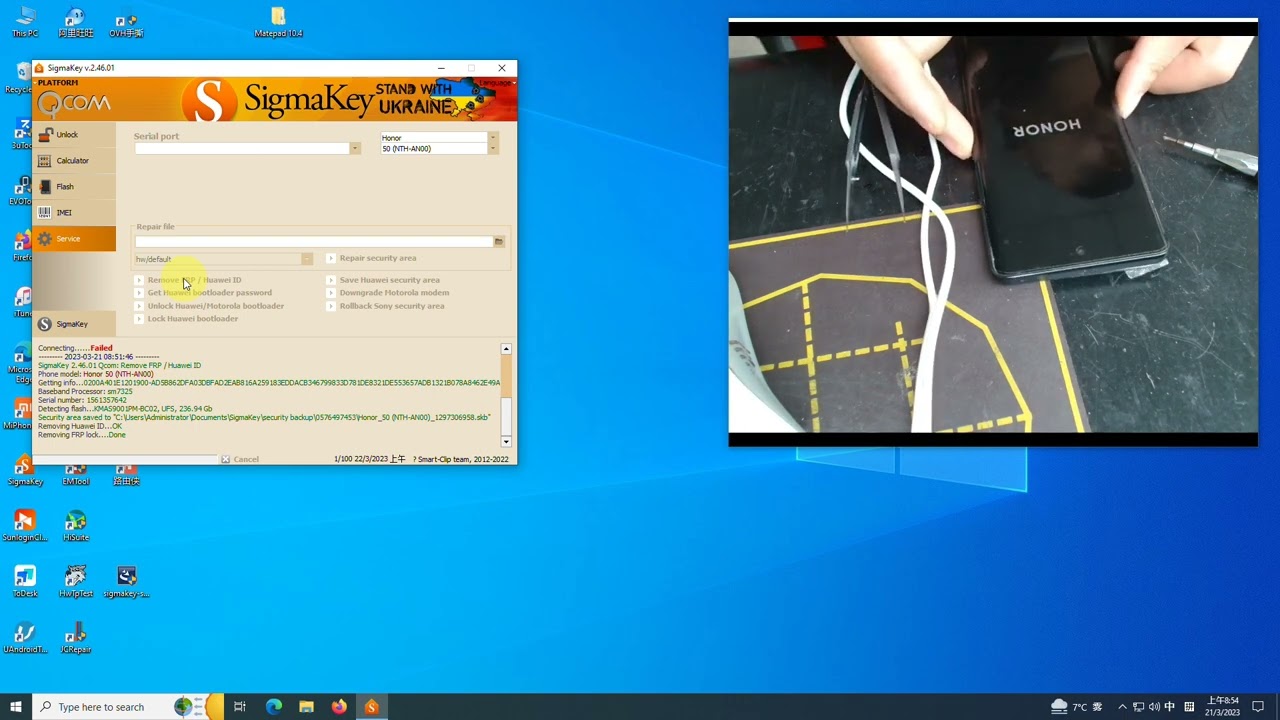Viewport: 1280px width, 720px height.
Task: Select the Service section
Action: coord(74,239)
